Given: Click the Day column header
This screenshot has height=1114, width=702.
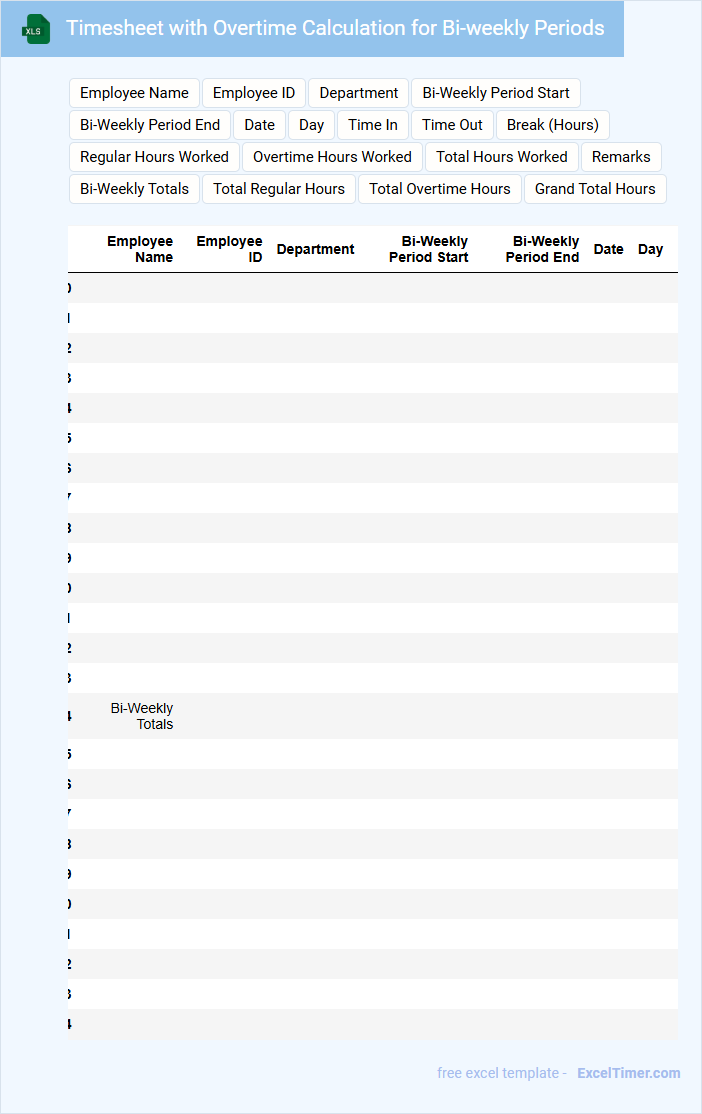Looking at the screenshot, I should coord(650,249).
